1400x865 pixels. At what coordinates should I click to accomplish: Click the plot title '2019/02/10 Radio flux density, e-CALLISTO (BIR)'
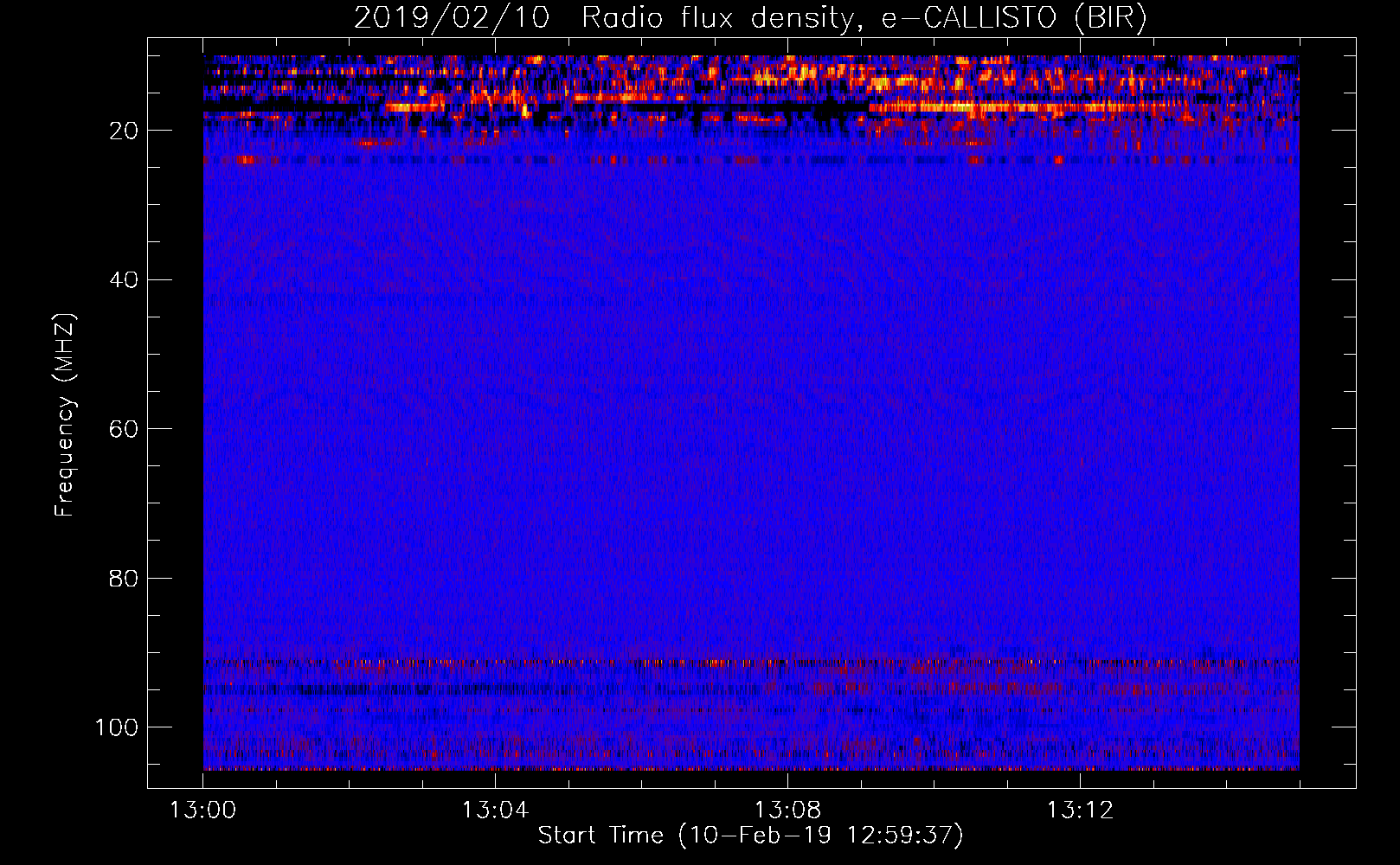click(750, 17)
